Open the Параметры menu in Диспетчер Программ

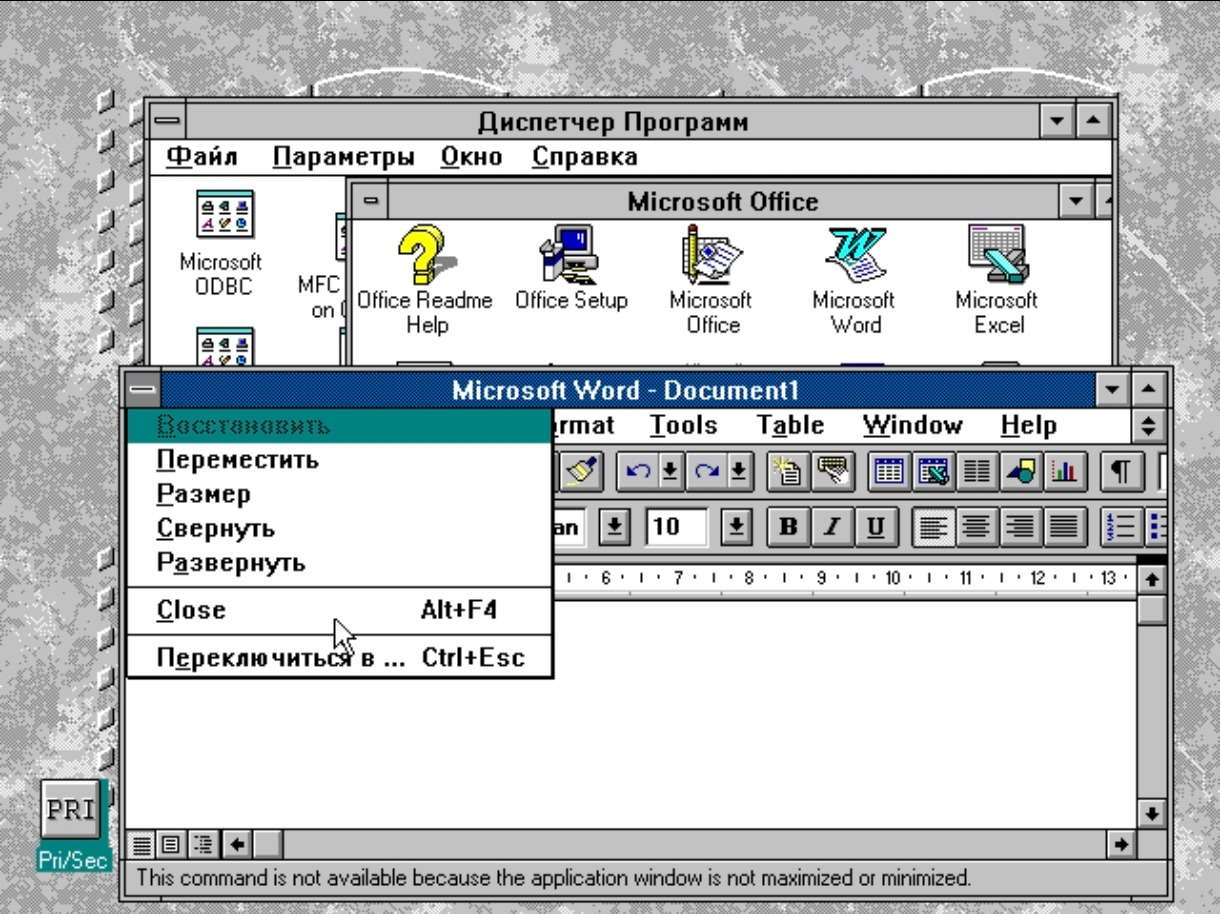(x=345, y=157)
